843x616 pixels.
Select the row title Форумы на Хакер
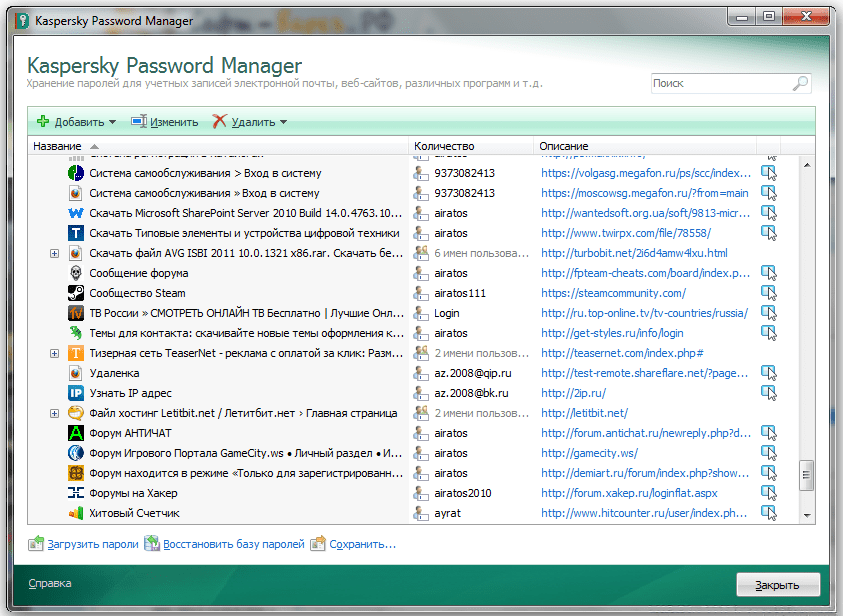(x=133, y=493)
